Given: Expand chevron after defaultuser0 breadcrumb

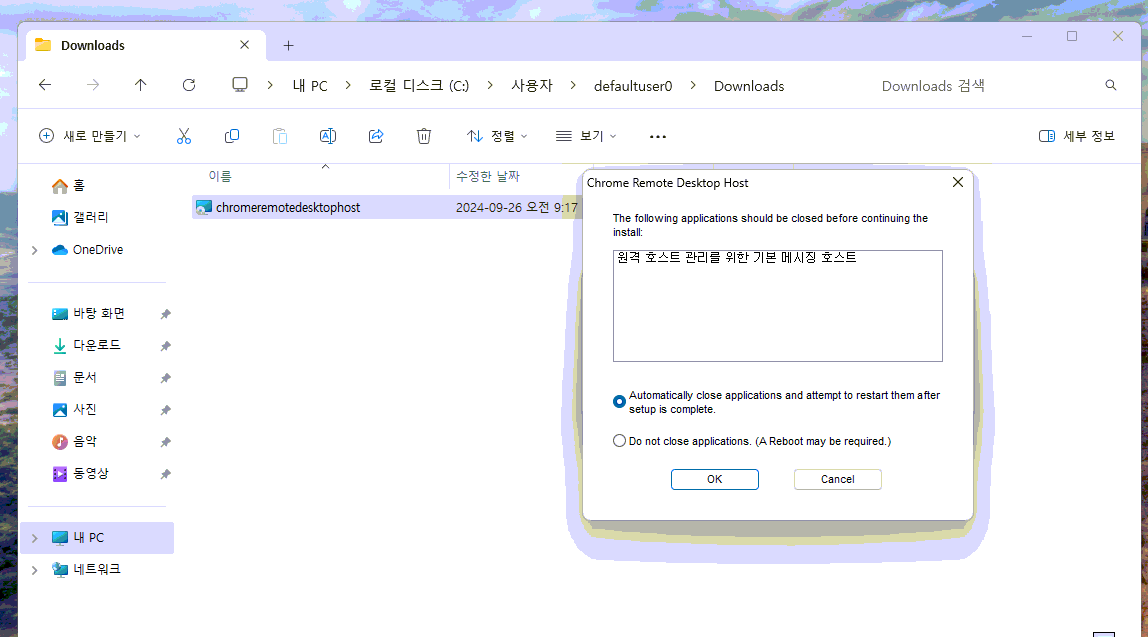Looking at the screenshot, I should click(x=693, y=86).
